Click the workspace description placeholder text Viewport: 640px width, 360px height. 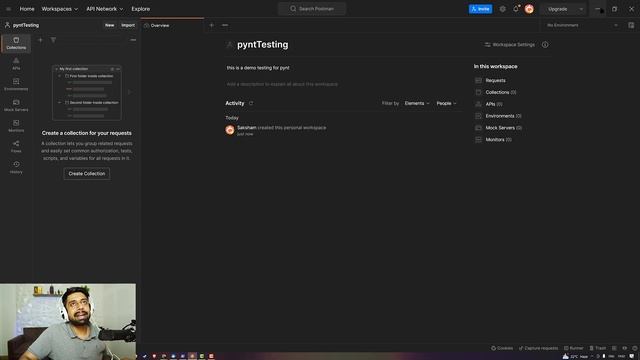(x=282, y=84)
